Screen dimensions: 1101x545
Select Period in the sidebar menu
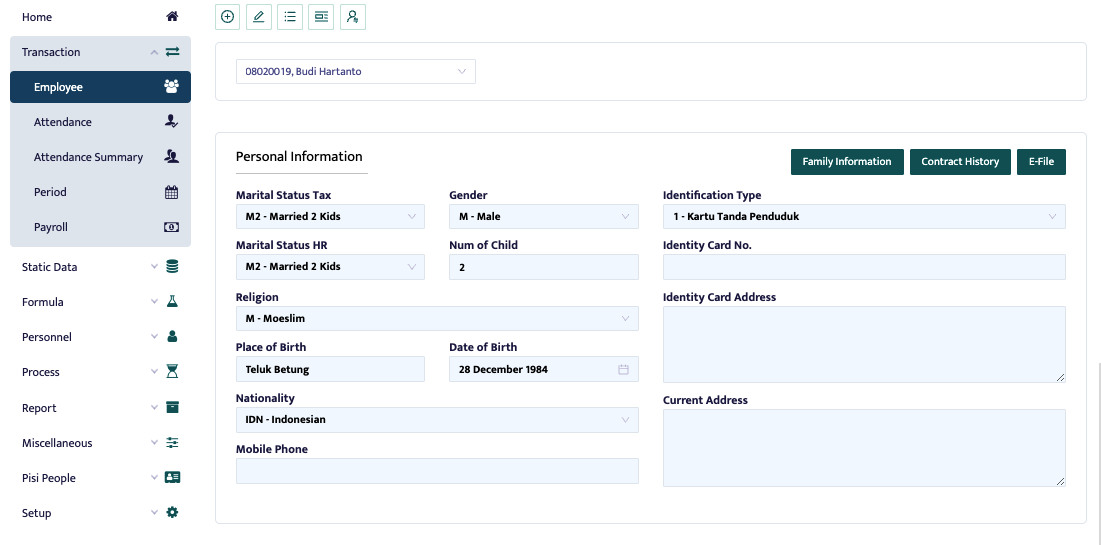[x=50, y=192]
